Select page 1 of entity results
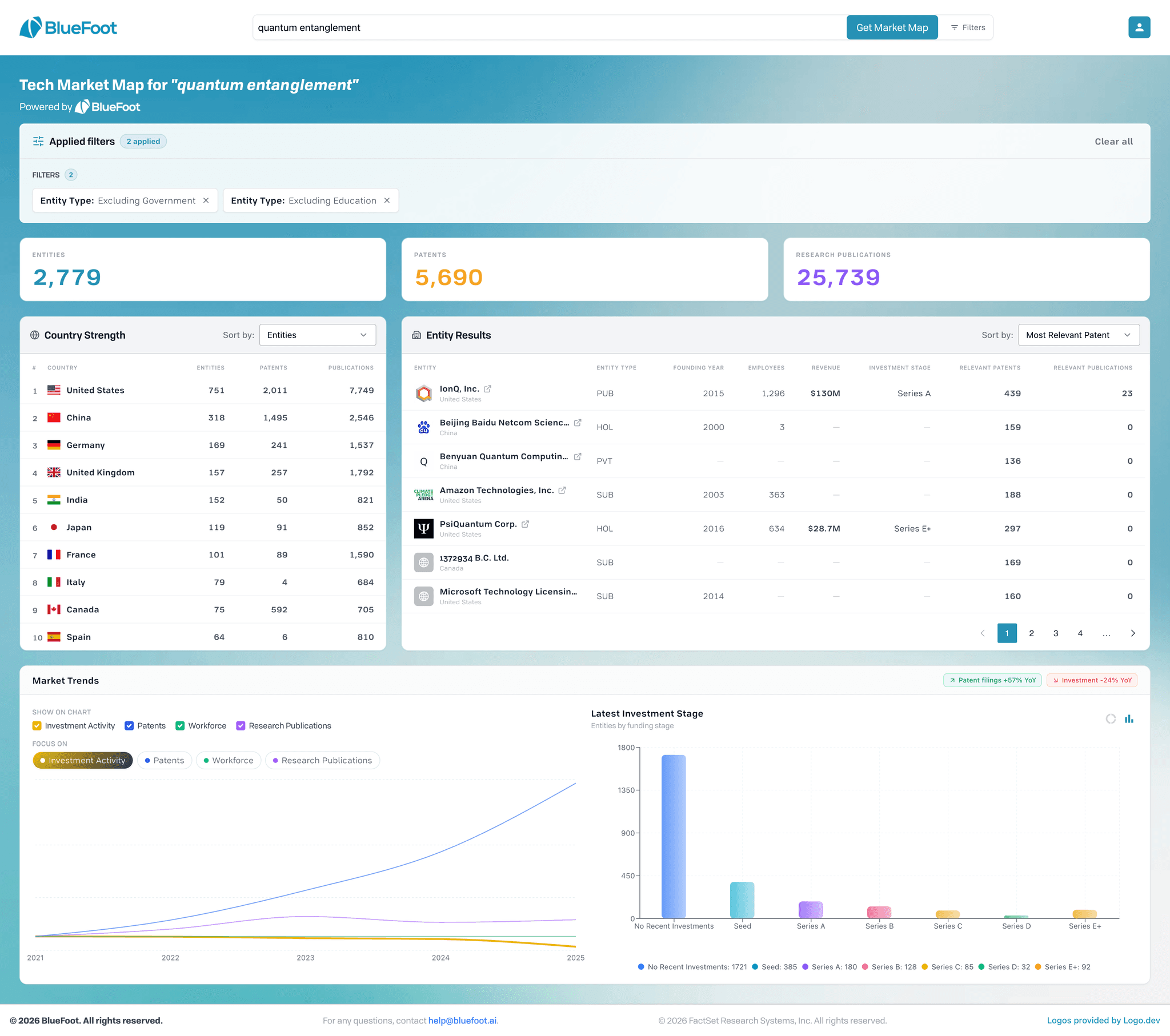Screen dimensions: 1170x1036 (1007, 633)
